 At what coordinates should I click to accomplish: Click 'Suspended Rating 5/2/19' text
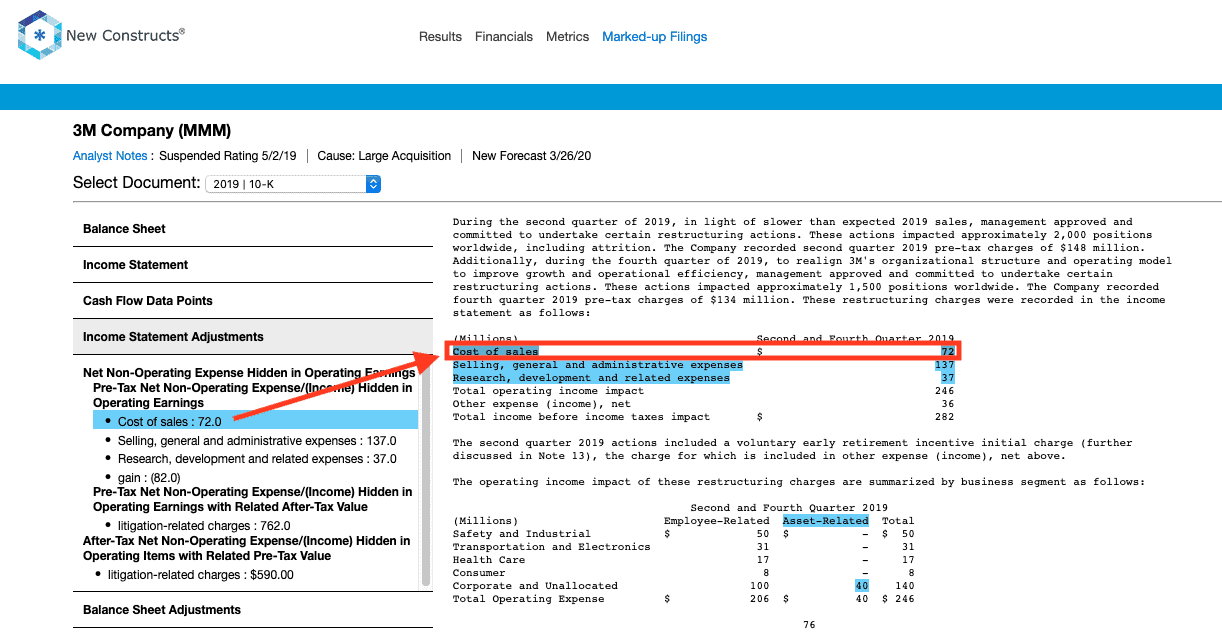228,156
